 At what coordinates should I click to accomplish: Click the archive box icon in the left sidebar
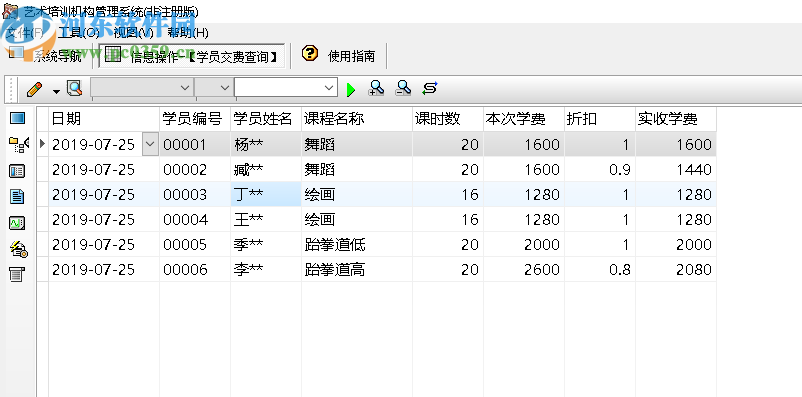click(x=17, y=274)
